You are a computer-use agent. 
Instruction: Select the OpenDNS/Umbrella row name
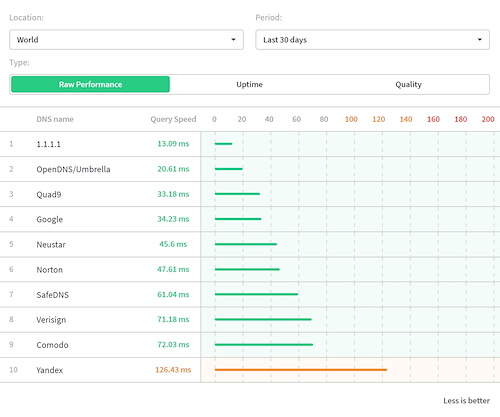click(x=73, y=169)
